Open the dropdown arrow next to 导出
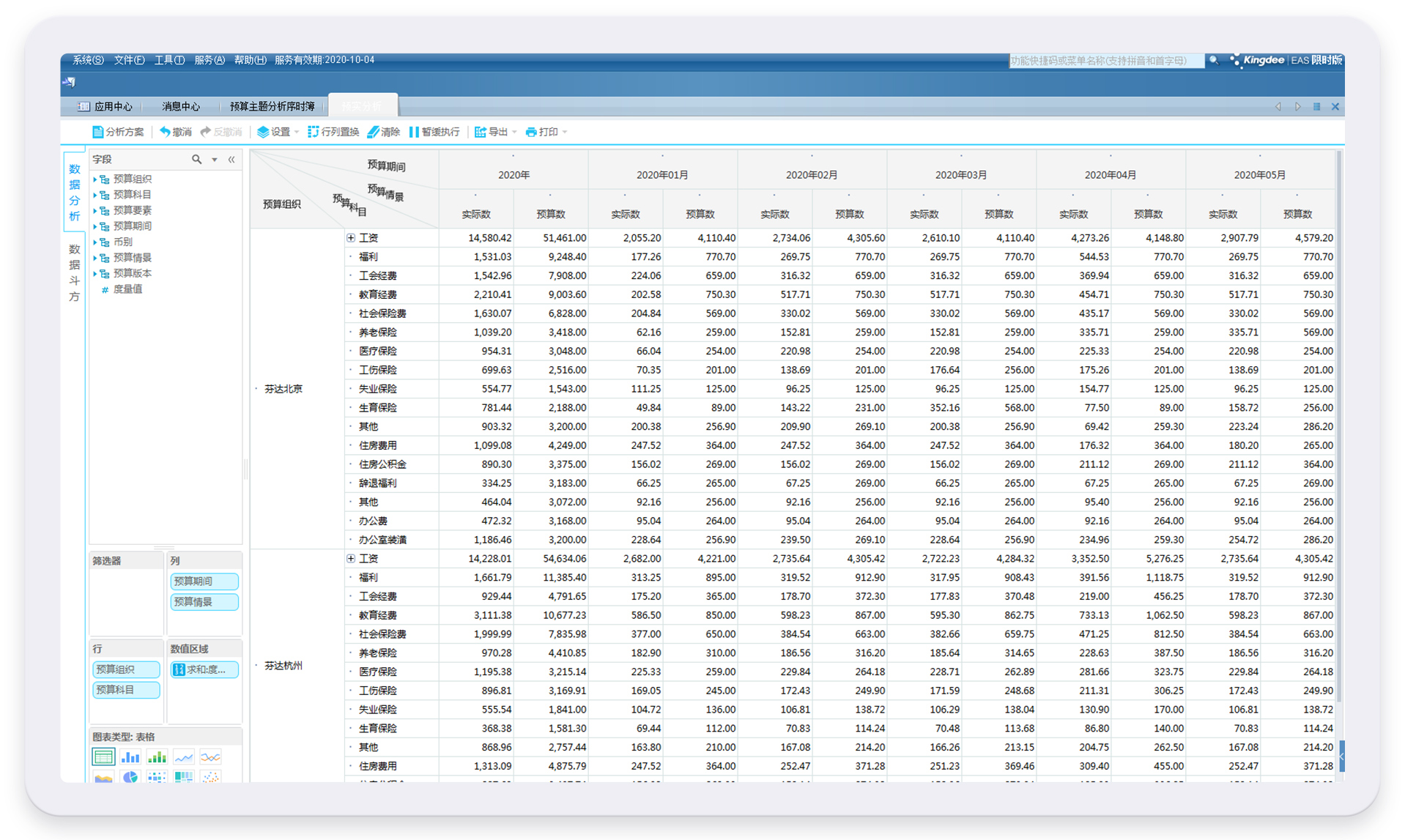The image size is (1405, 840). tap(514, 133)
